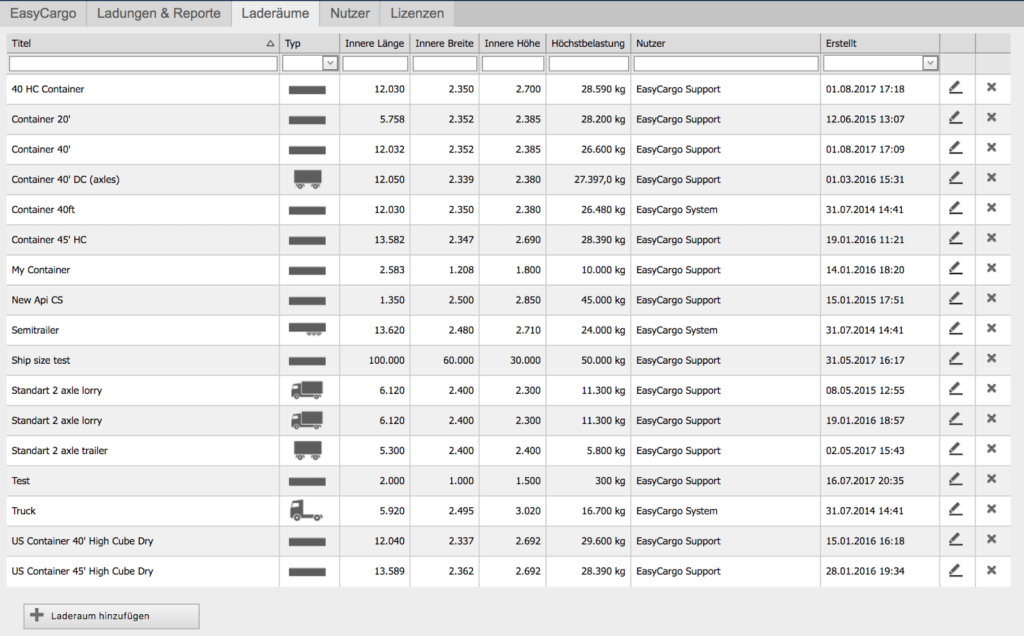Open edit pencil for Container 40ft
The width and height of the screenshot is (1024, 636).
coord(955,208)
